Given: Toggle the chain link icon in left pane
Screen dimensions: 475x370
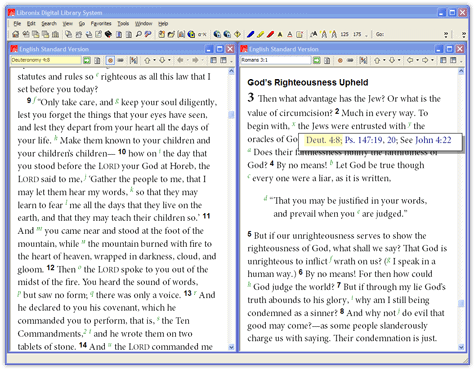Looking at the screenshot, I should pyautogui.click(x=121, y=60).
